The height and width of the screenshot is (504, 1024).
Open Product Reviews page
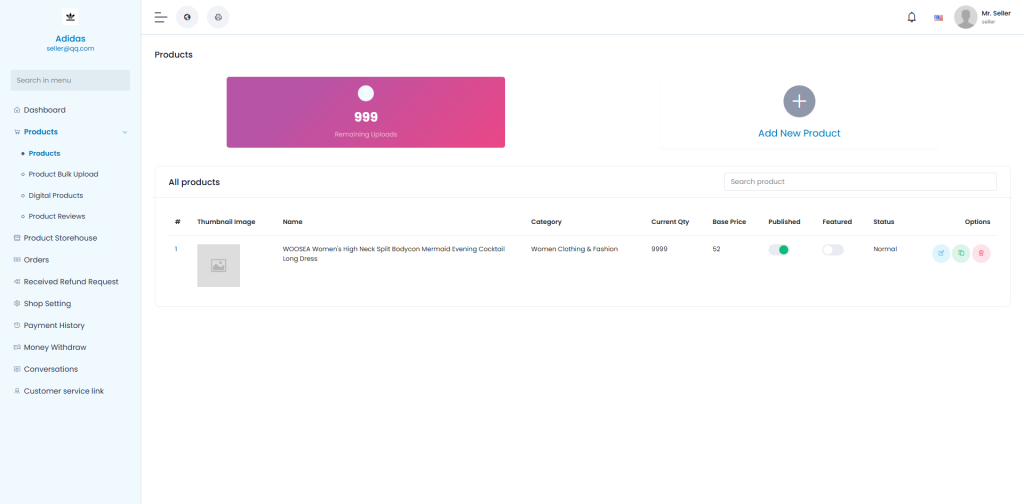point(57,216)
